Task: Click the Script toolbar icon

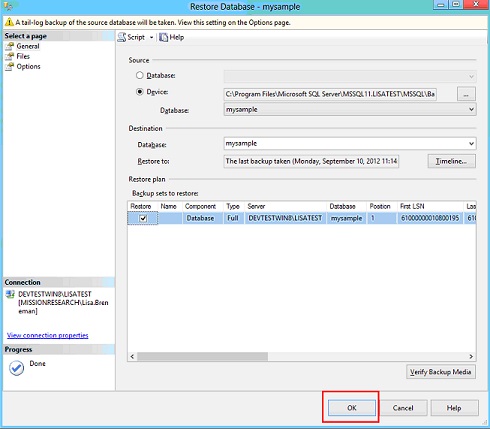Action: point(122,37)
